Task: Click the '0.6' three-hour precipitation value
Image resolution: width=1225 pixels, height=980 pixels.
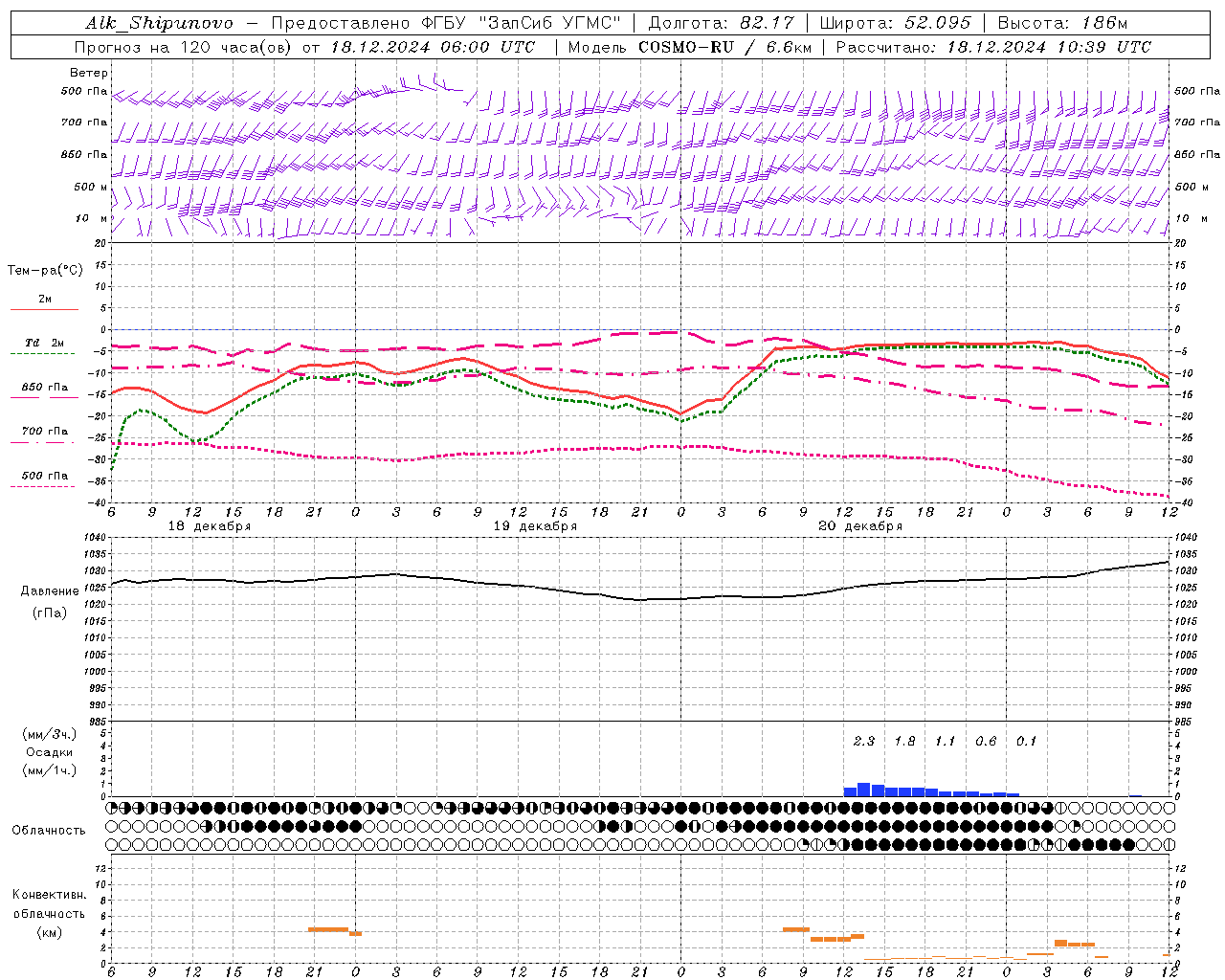Action: click(x=986, y=741)
